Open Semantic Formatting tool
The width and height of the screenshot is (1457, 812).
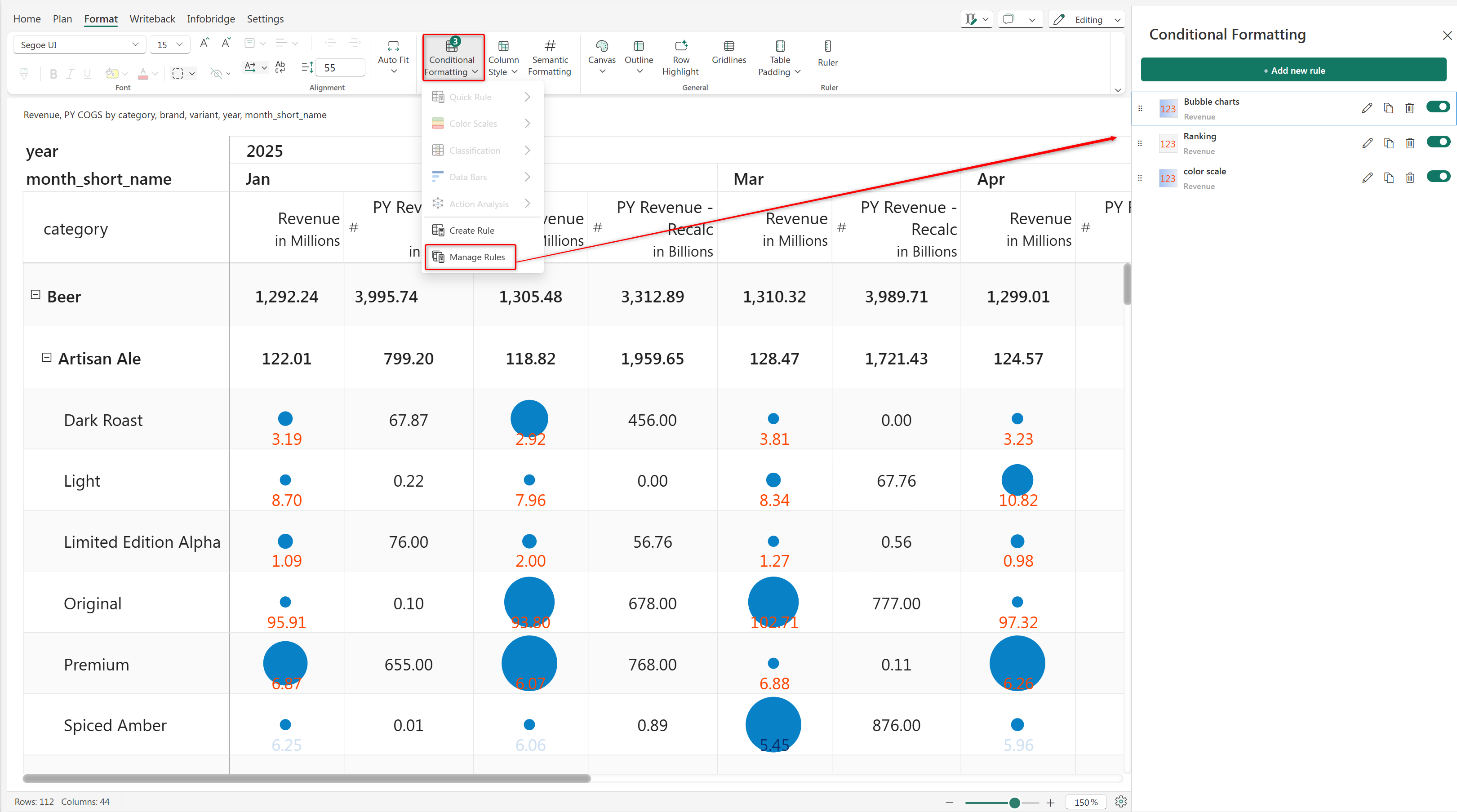click(x=549, y=58)
